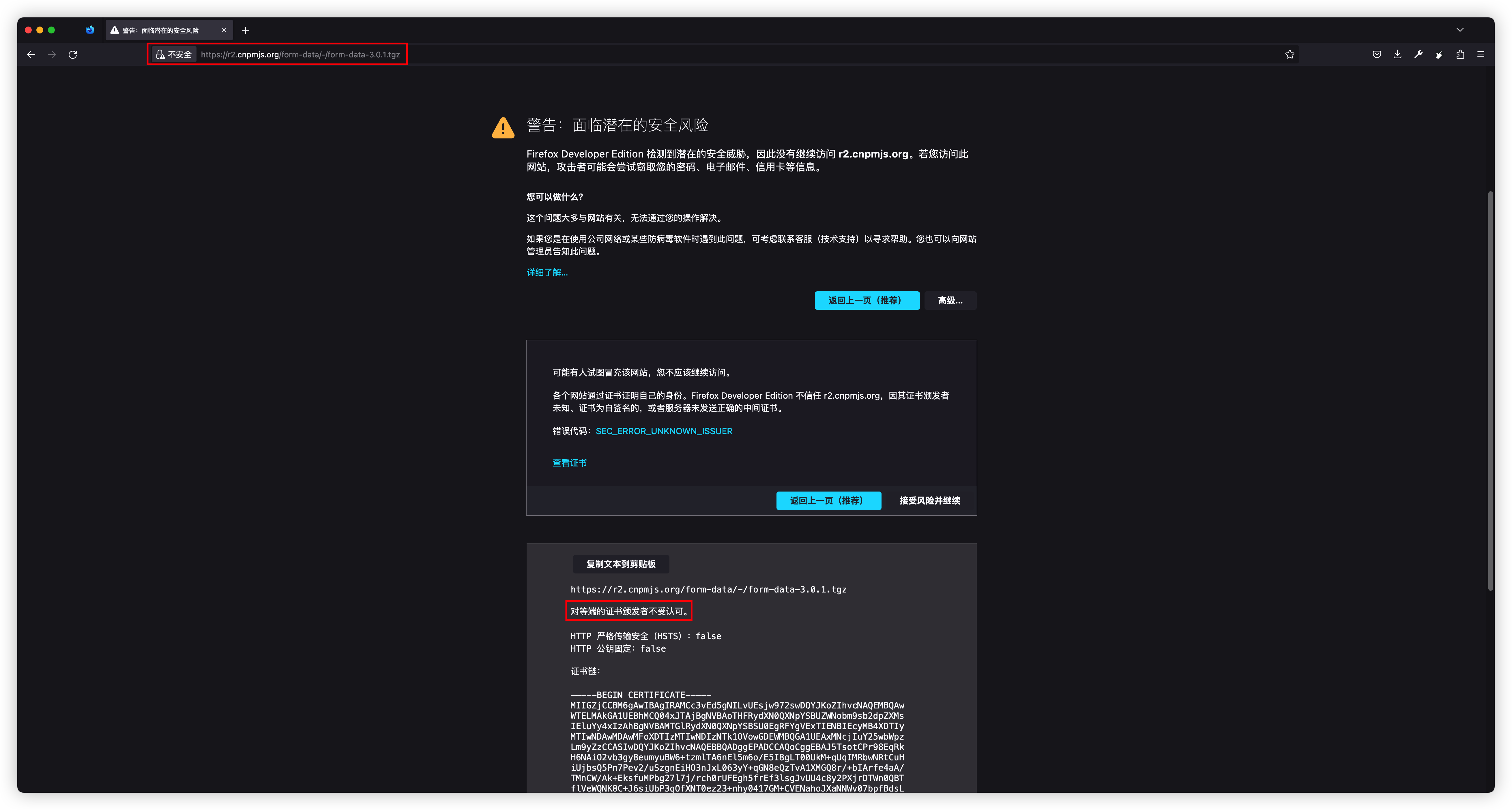Image resolution: width=1512 pixels, height=810 pixels.
Task: Click the Save to Pocket icon
Action: (1376, 55)
